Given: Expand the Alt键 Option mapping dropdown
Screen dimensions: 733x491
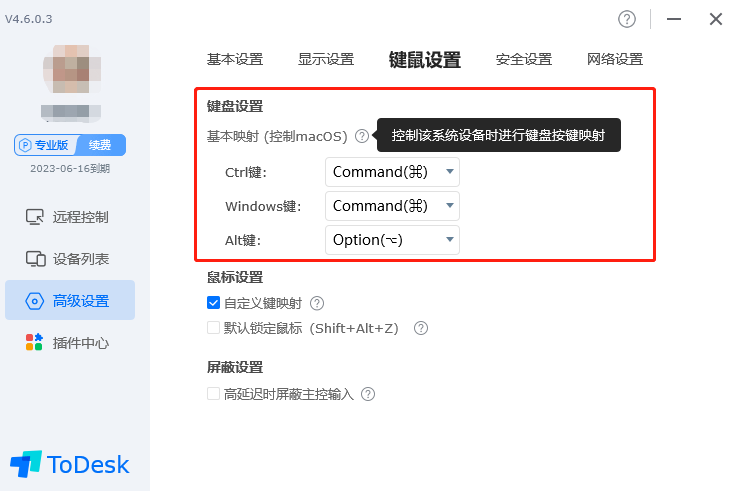Looking at the screenshot, I should point(392,240).
